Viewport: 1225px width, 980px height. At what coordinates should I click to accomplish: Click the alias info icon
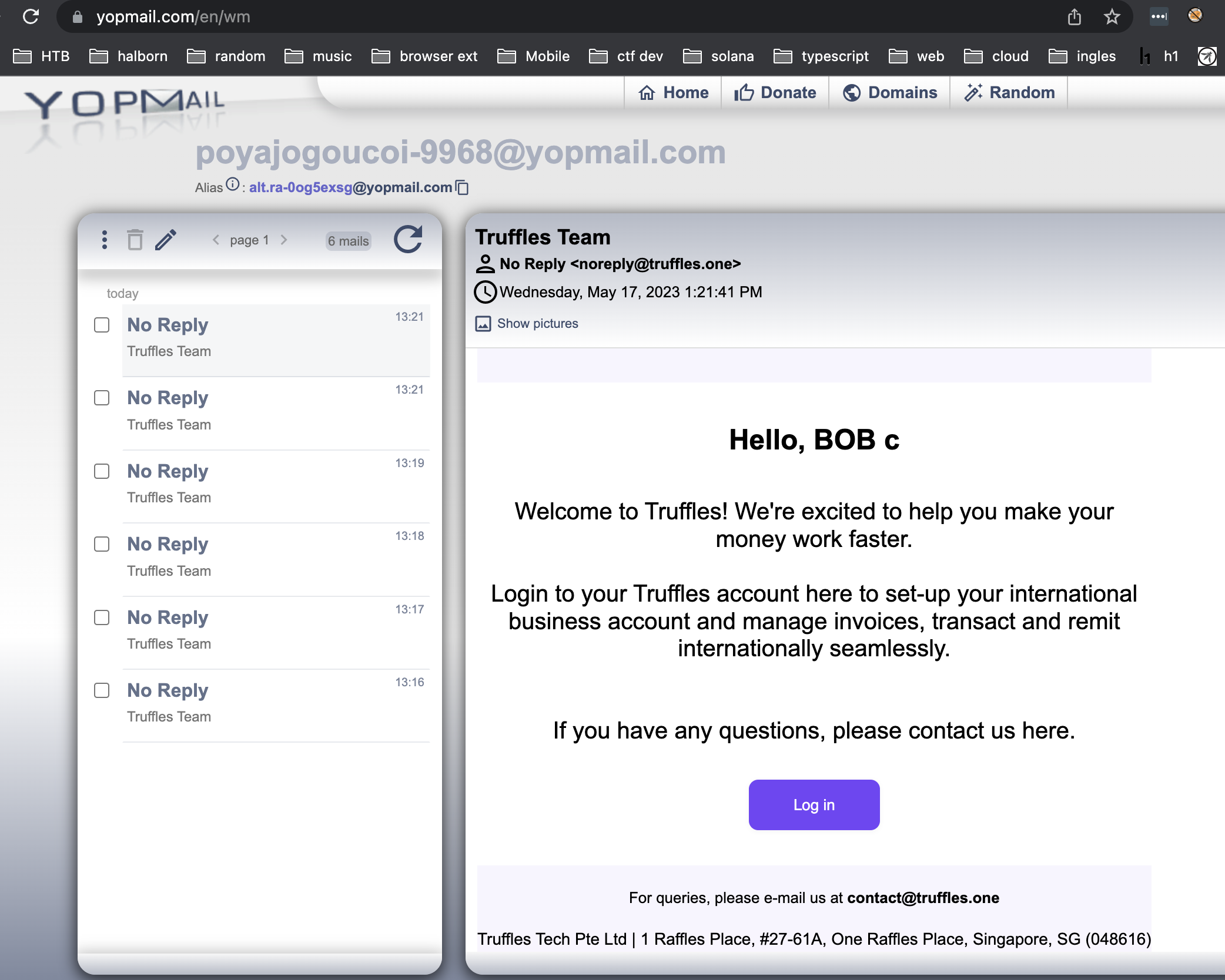(x=233, y=185)
